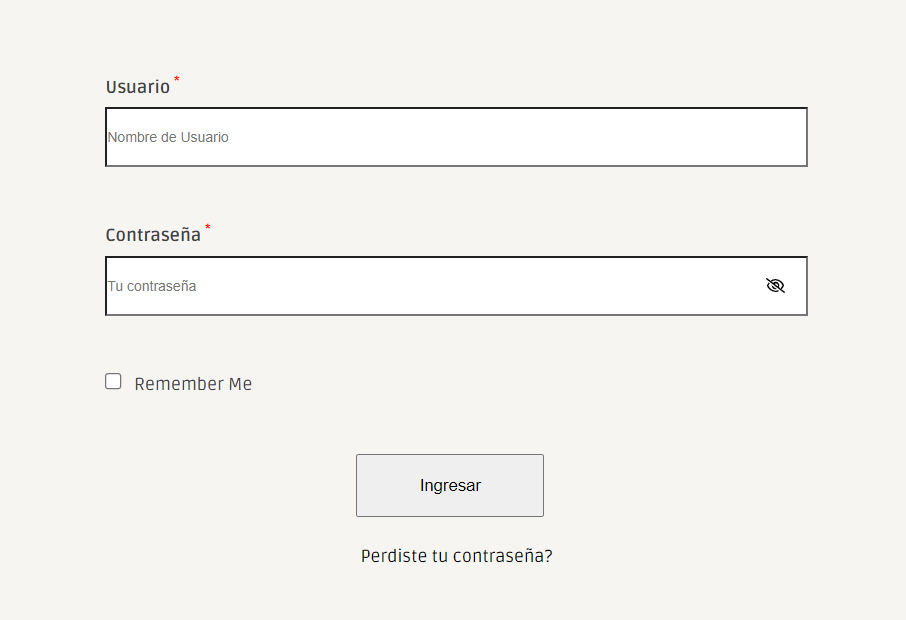Focus the 'Tu contraseña' password field
The width and height of the screenshot is (906, 620).
[456, 286]
